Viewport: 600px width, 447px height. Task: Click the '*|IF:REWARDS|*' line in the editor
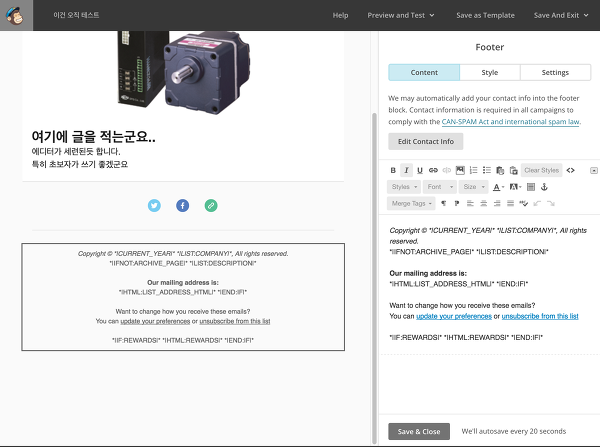pyautogui.click(x=466, y=338)
